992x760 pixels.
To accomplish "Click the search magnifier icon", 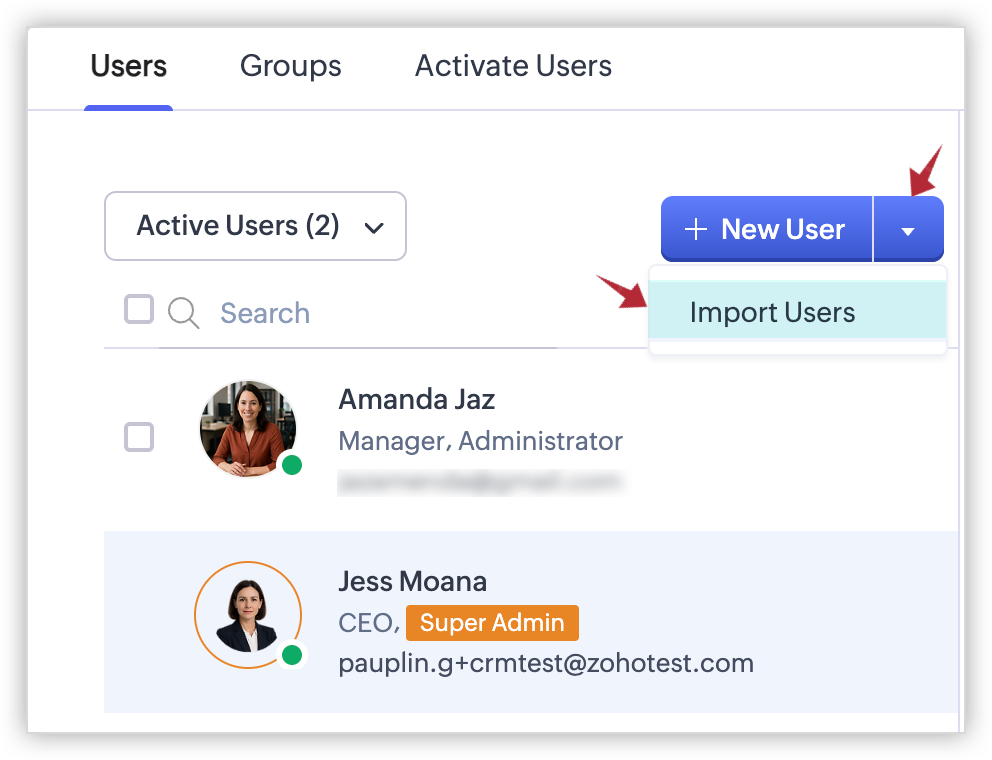I will (x=183, y=313).
